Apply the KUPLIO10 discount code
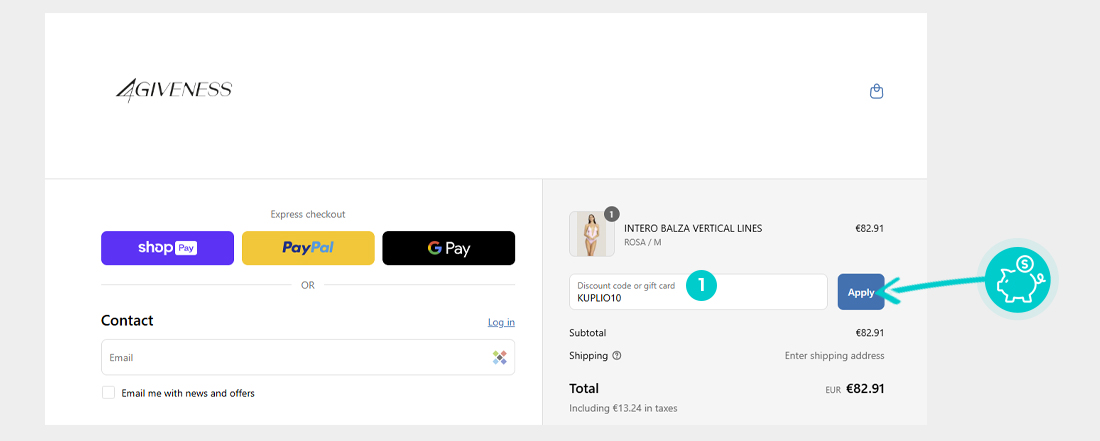Viewport: 1100px width, 441px height. [861, 292]
